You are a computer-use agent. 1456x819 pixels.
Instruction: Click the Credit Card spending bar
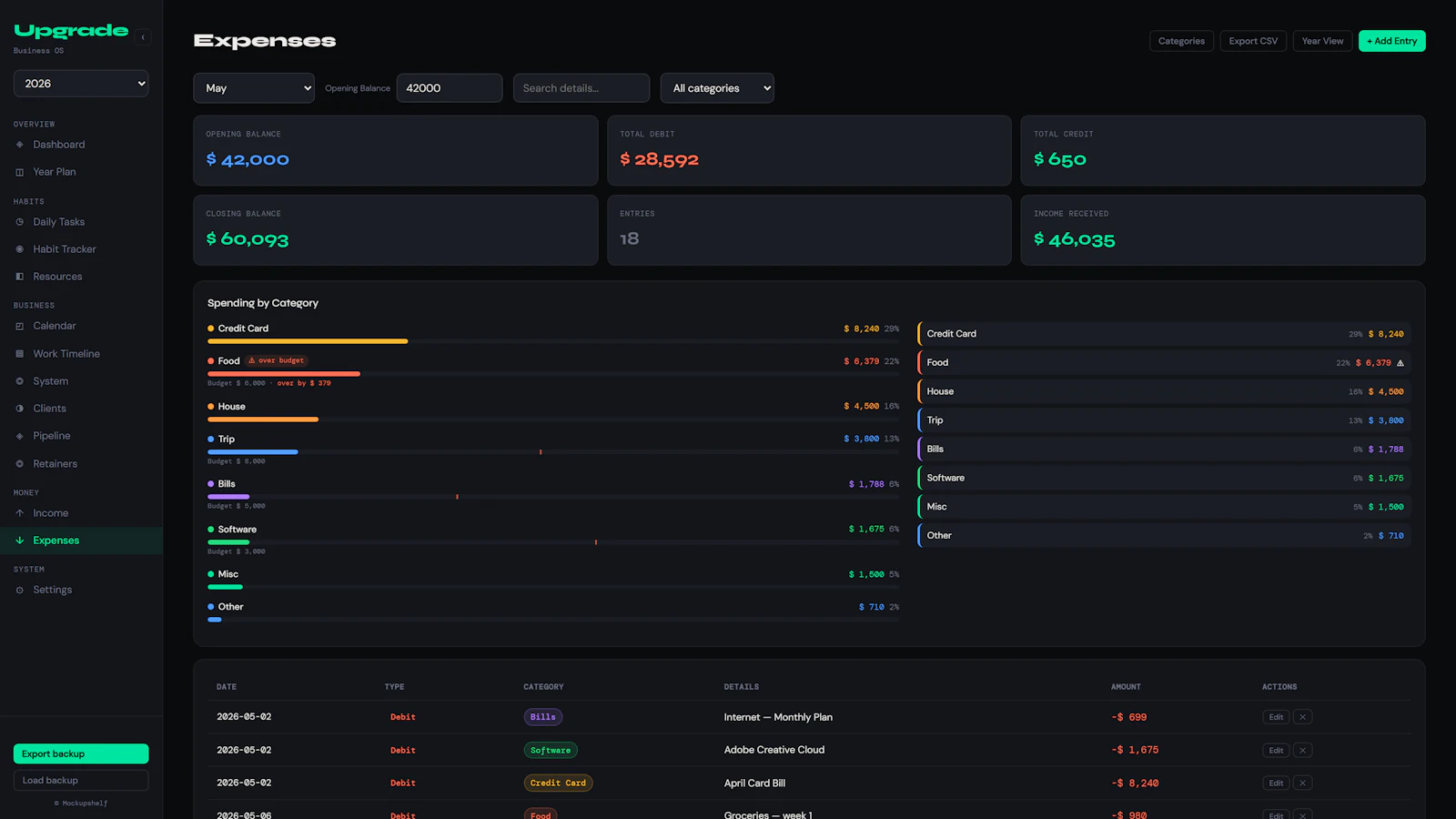[x=308, y=341]
